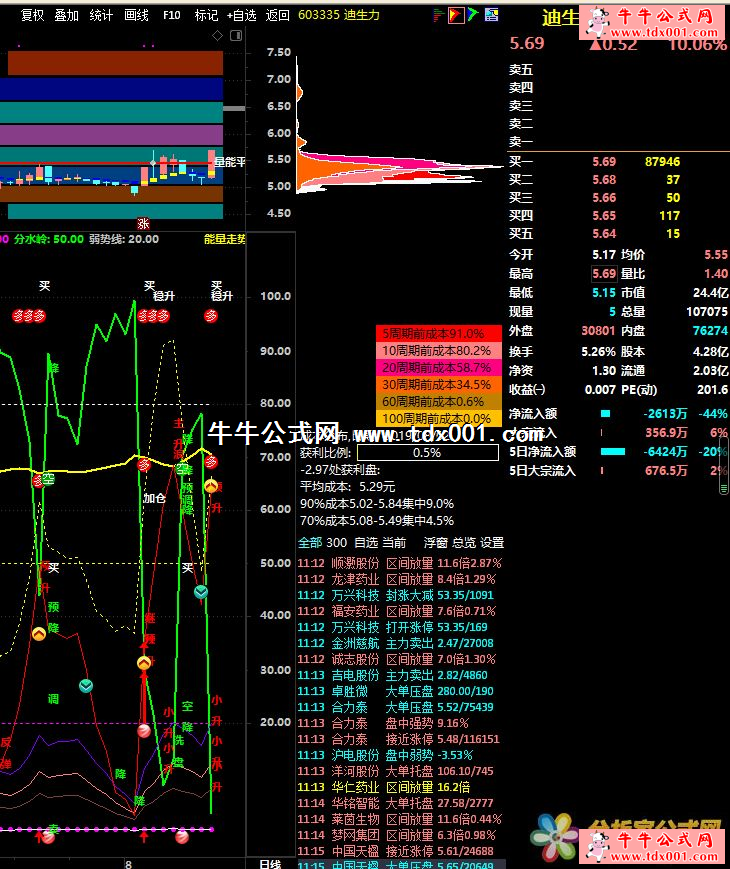Open the 标记 menu
This screenshot has height=869, width=730.
(x=206, y=15)
